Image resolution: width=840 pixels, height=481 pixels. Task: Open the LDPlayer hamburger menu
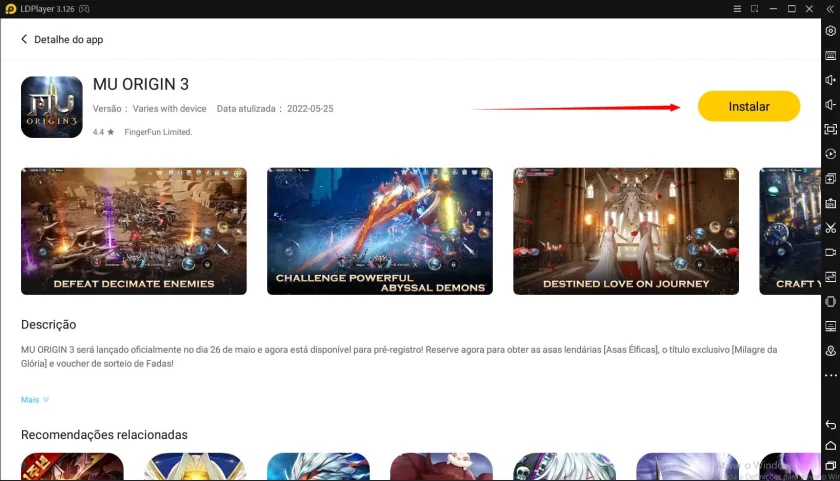[x=737, y=9]
